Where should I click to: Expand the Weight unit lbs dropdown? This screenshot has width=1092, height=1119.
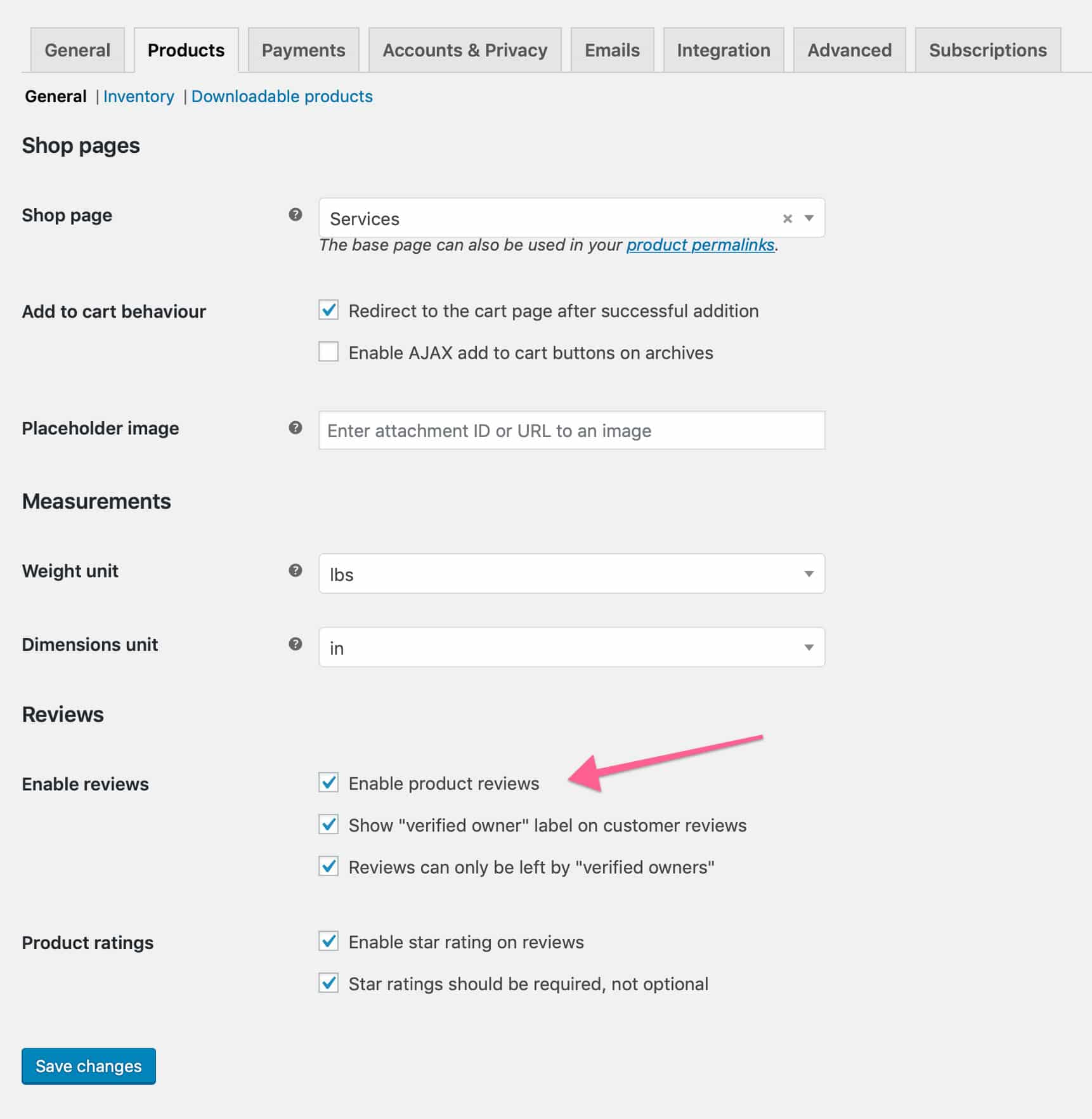571,574
